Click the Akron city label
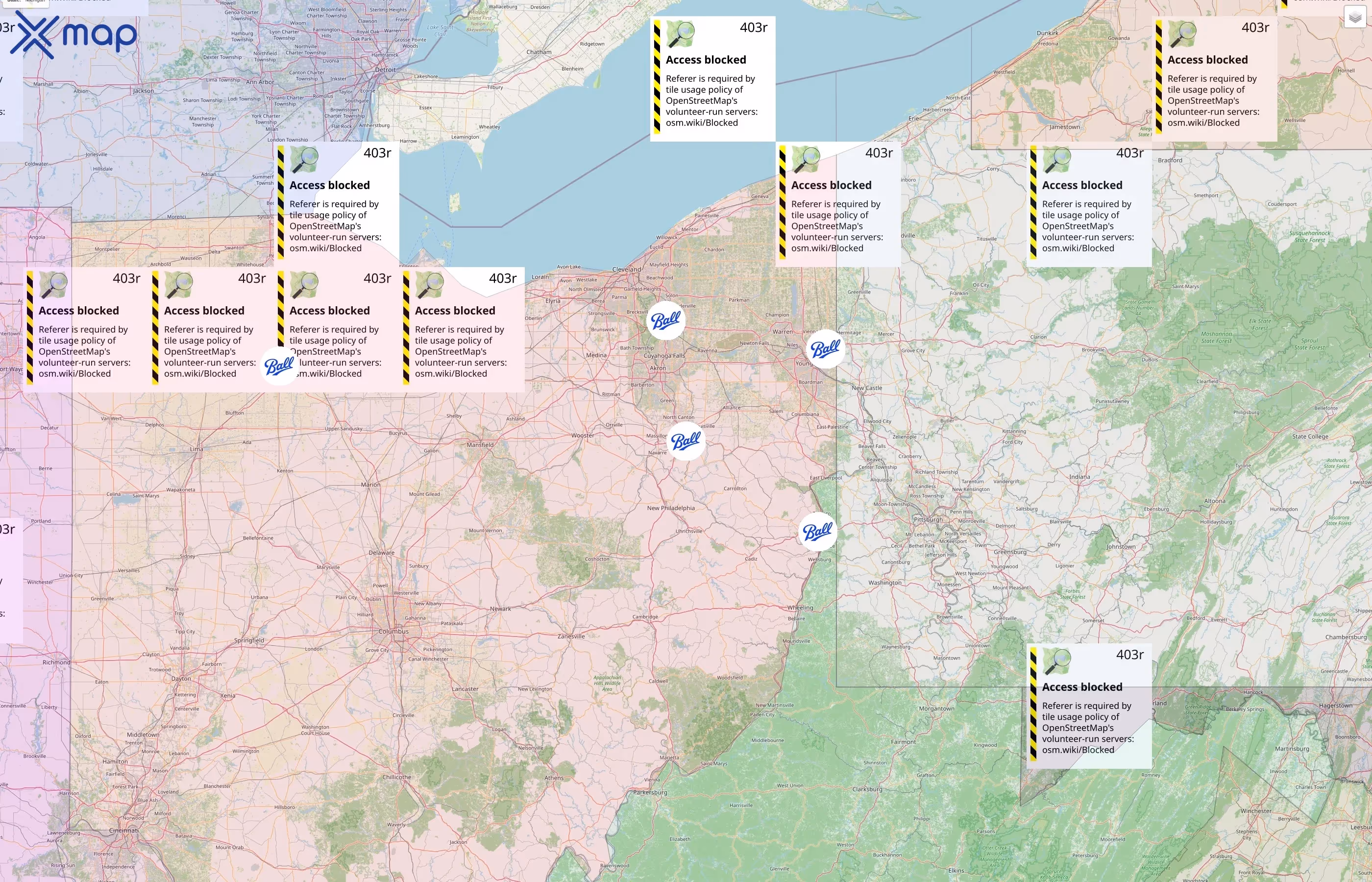Viewport: 1372px width, 882px height. pyautogui.click(x=658, y=368)
